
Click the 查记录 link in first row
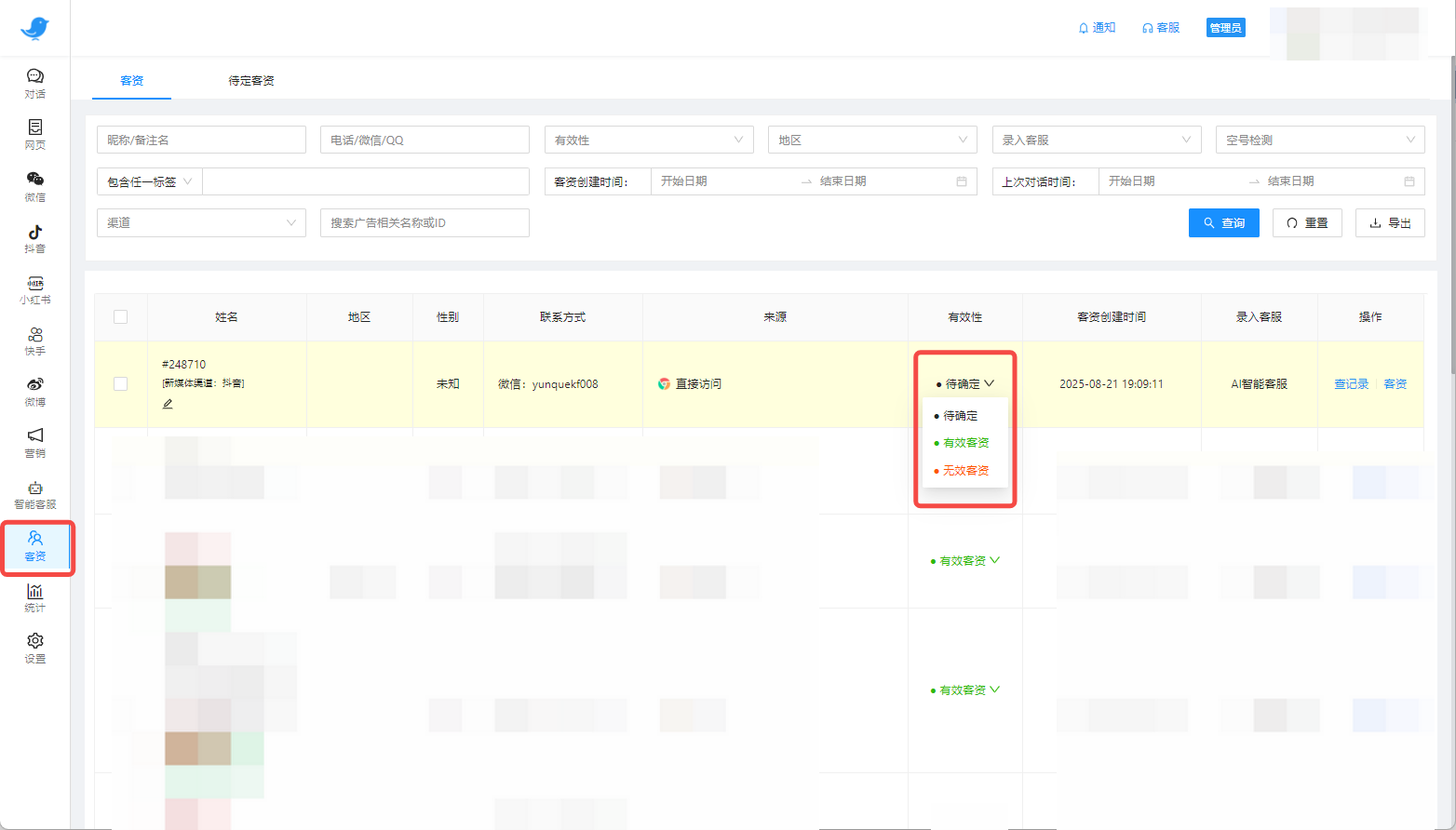click(1351, 383)
